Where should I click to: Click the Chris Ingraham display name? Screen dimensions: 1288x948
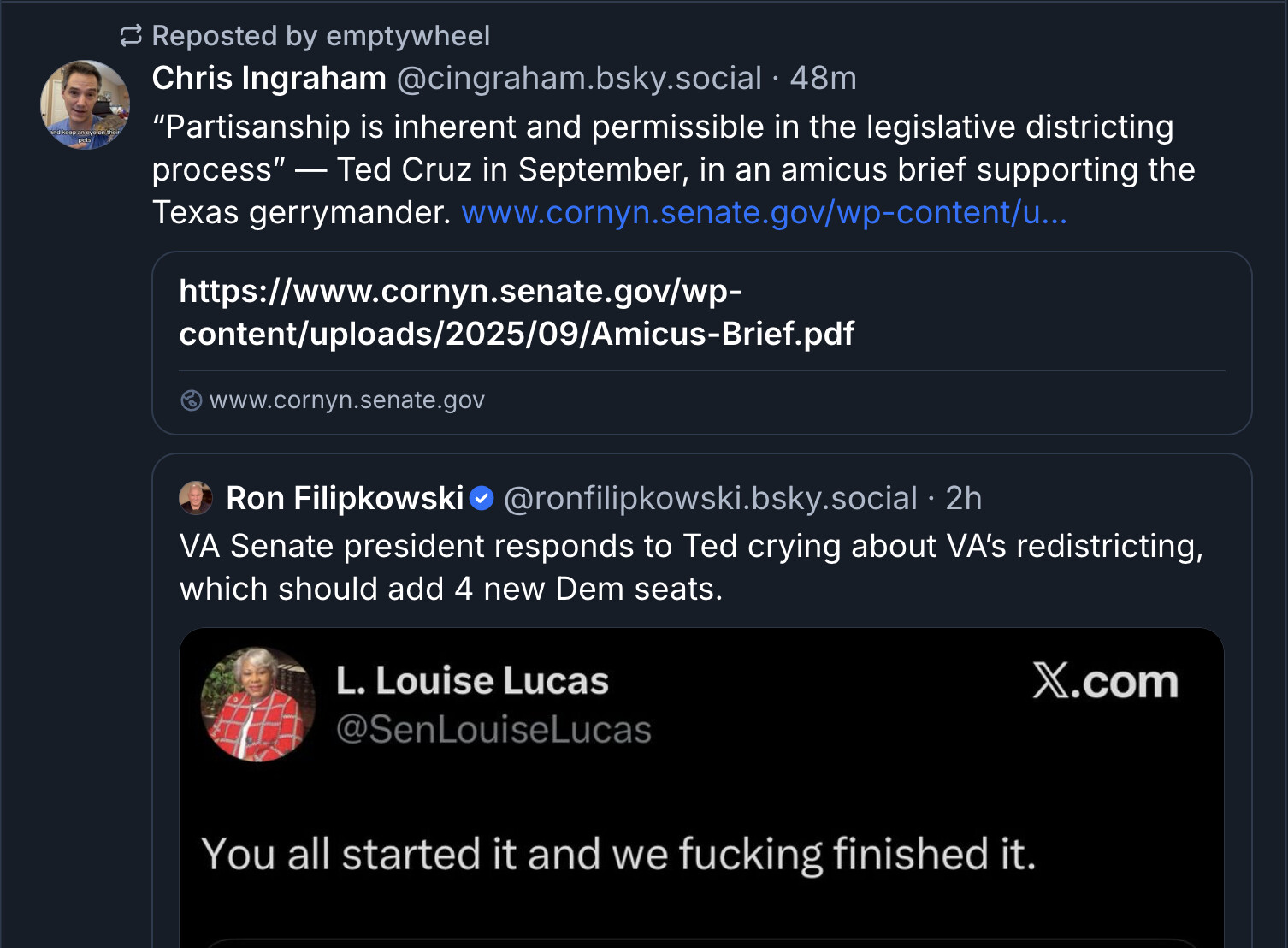269,79
